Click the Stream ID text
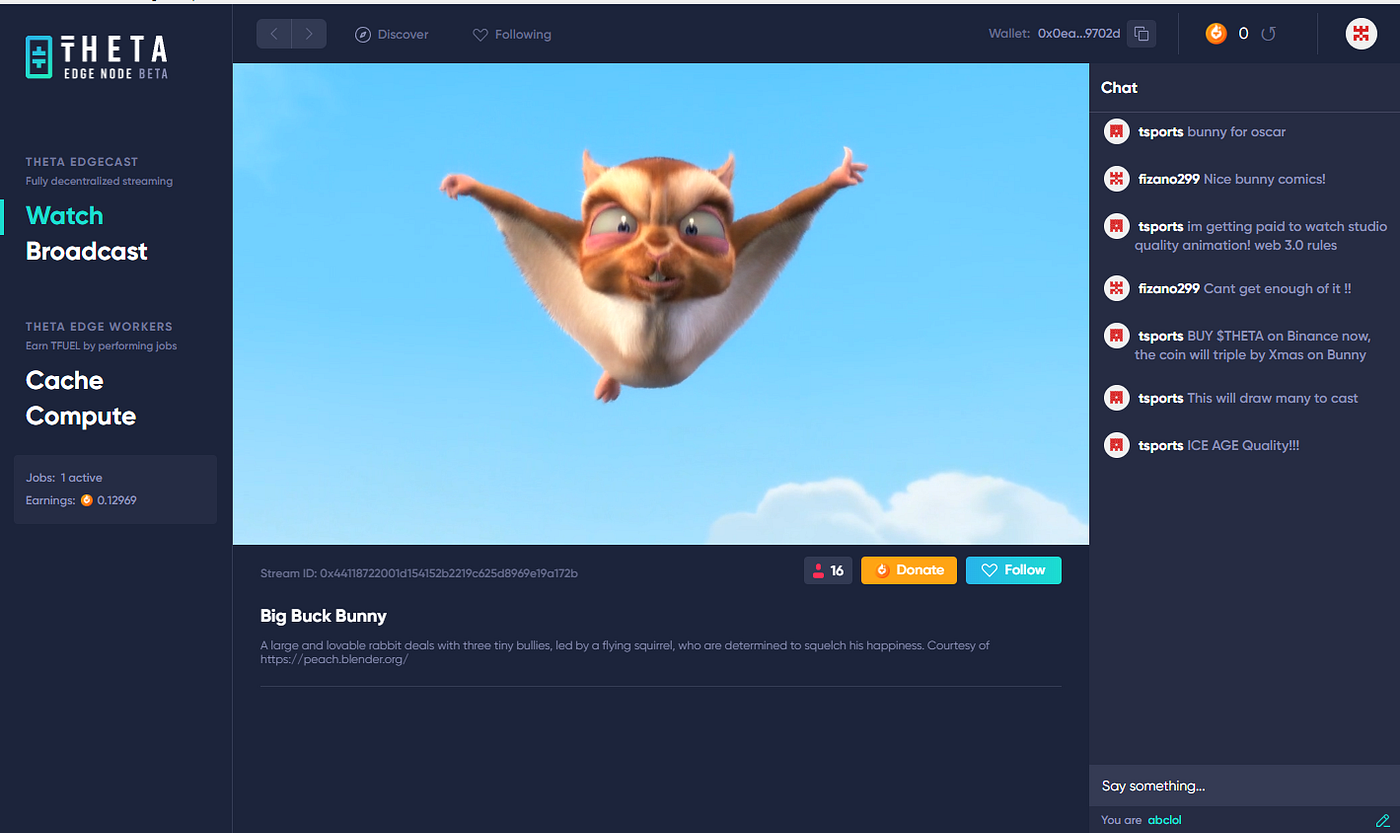1400x833 pixels. click(419, 573)
